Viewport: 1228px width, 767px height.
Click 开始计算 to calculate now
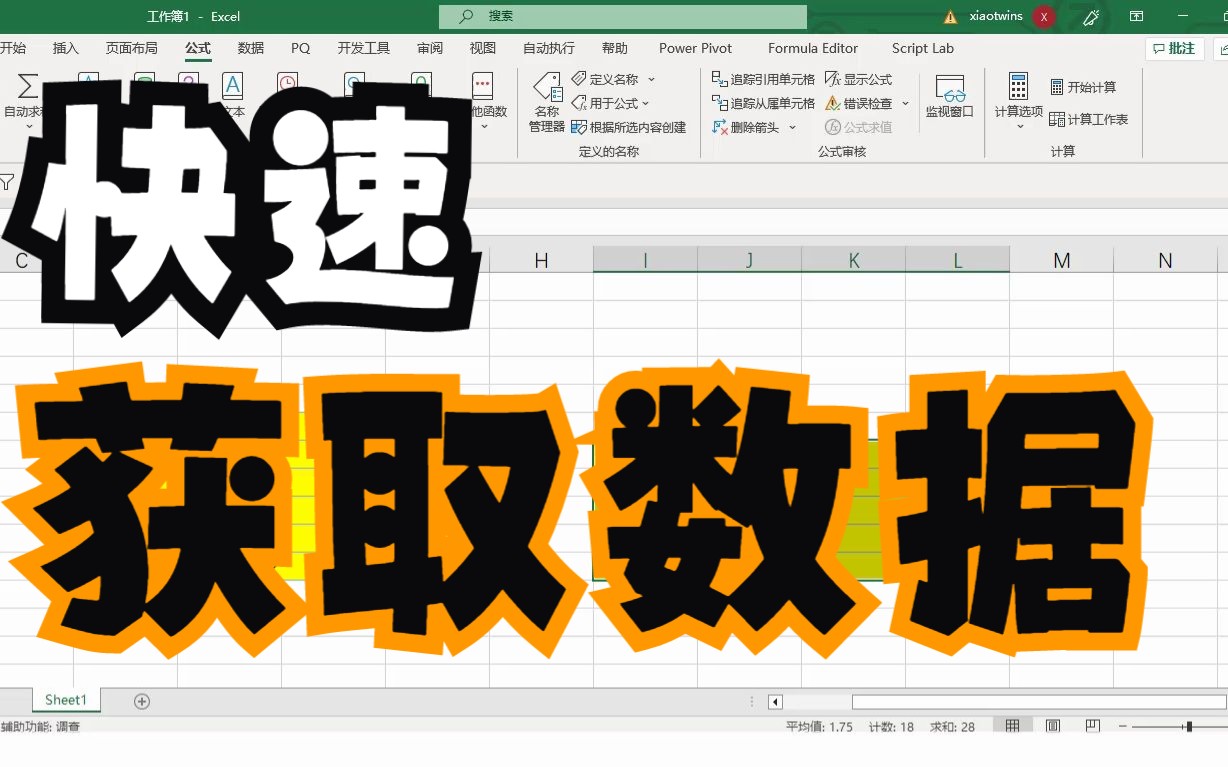point(1088,87)
